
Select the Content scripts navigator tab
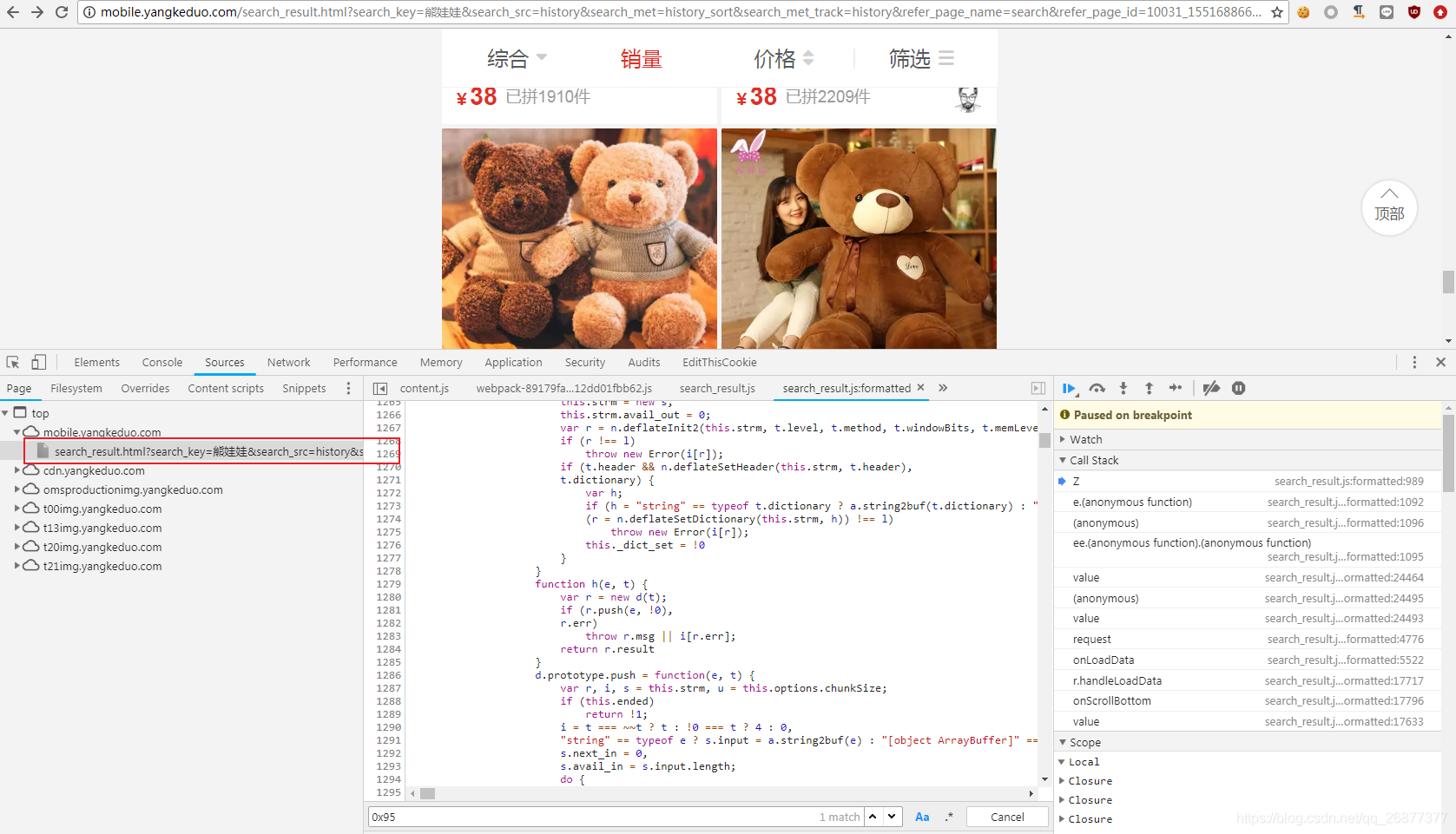pos(226,388)
